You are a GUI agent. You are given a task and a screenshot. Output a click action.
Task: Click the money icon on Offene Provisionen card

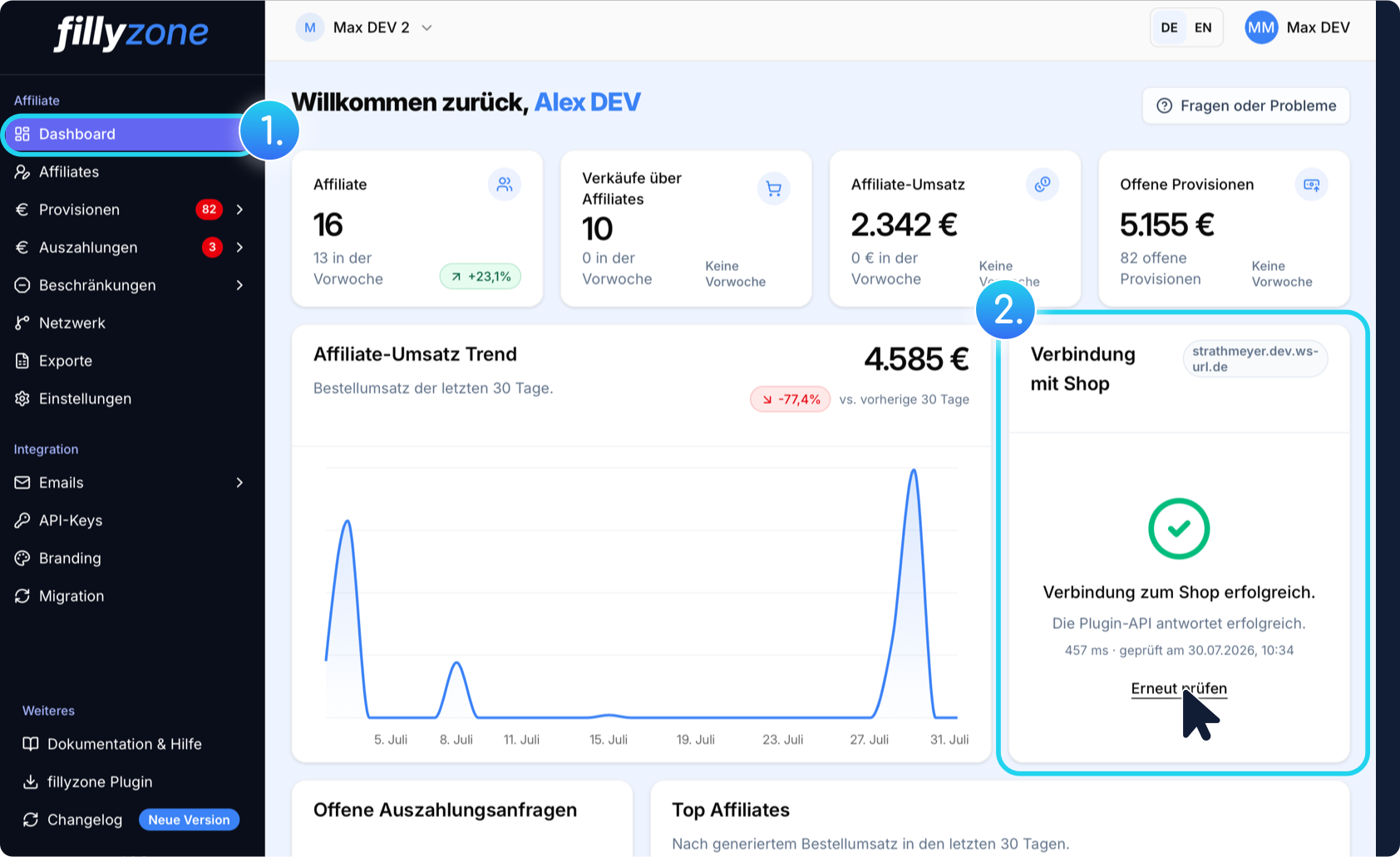1312,185
